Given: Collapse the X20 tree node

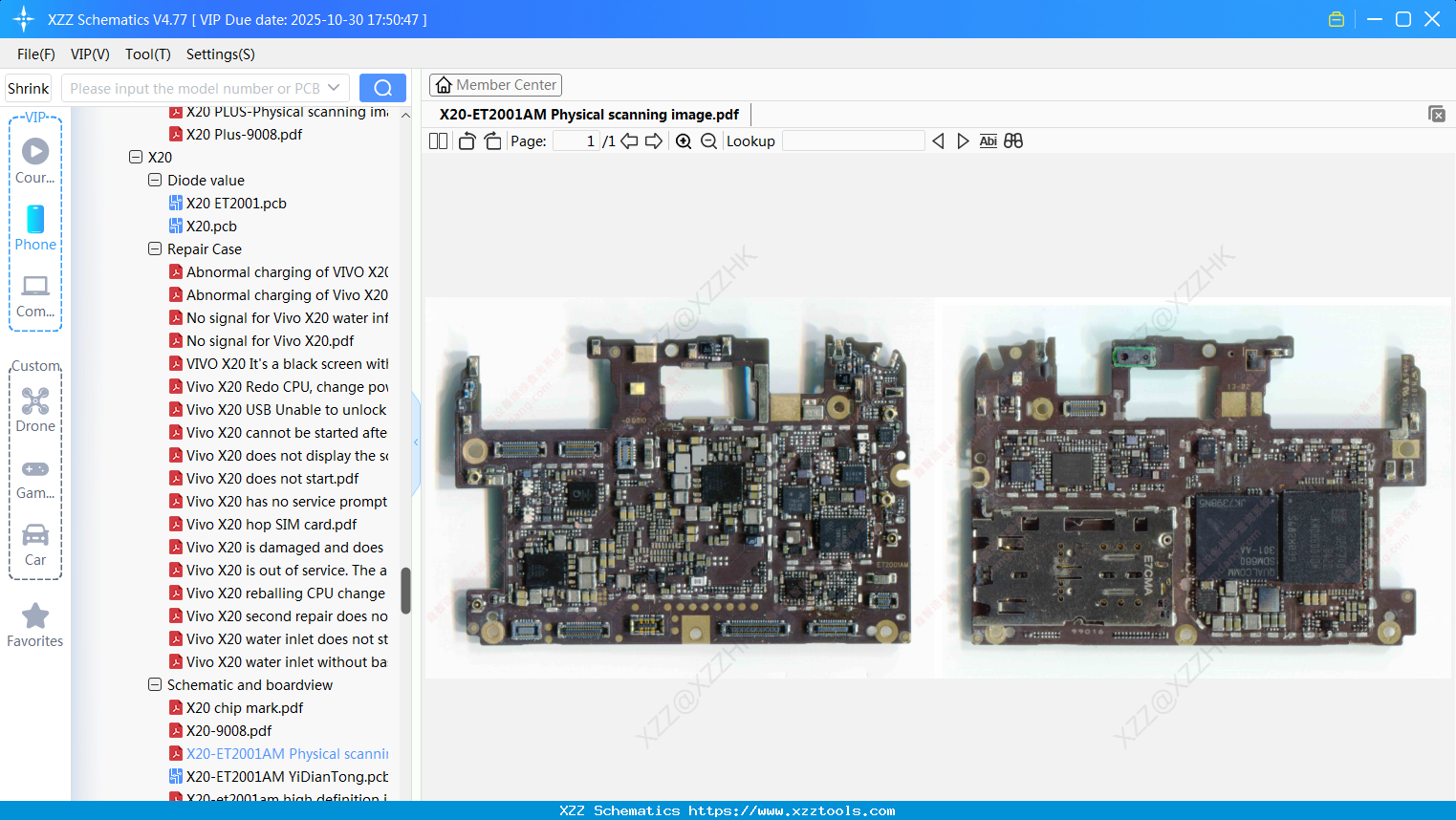Looking at the screenshot, I should click(135, 157).
